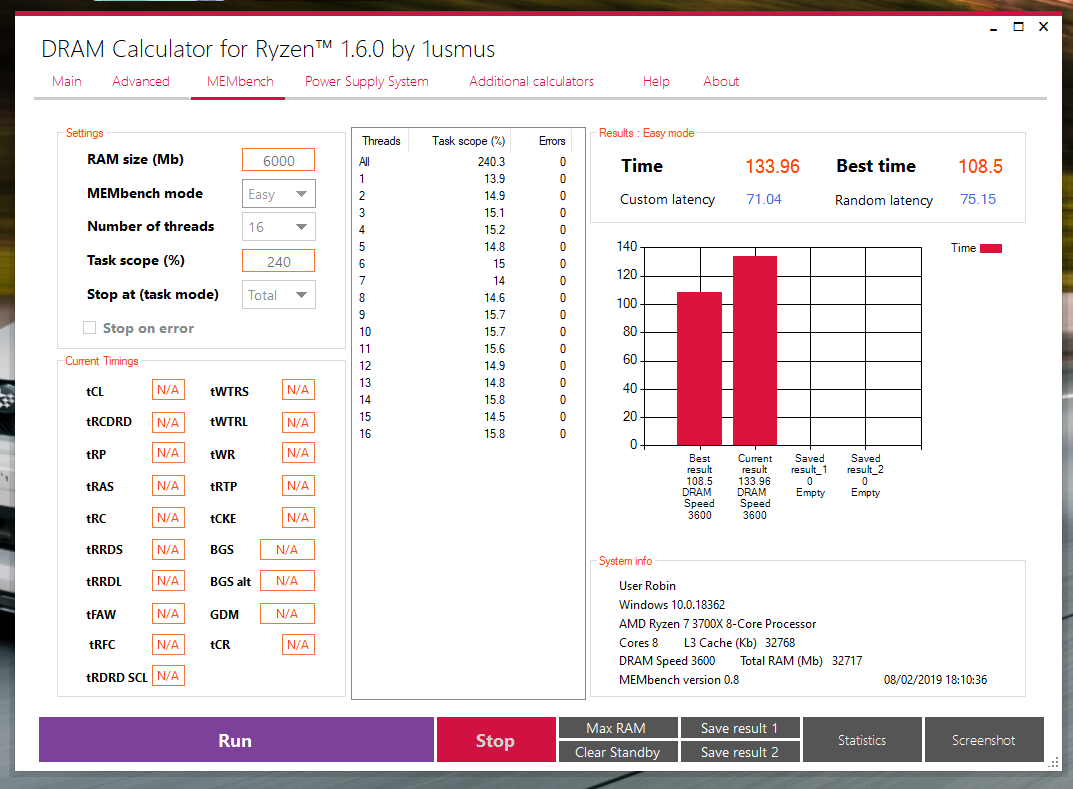Select thread 16 row in the table
Image resolution: width=1073 pixels, height=789 pixels.
click(x=463, y=434)
